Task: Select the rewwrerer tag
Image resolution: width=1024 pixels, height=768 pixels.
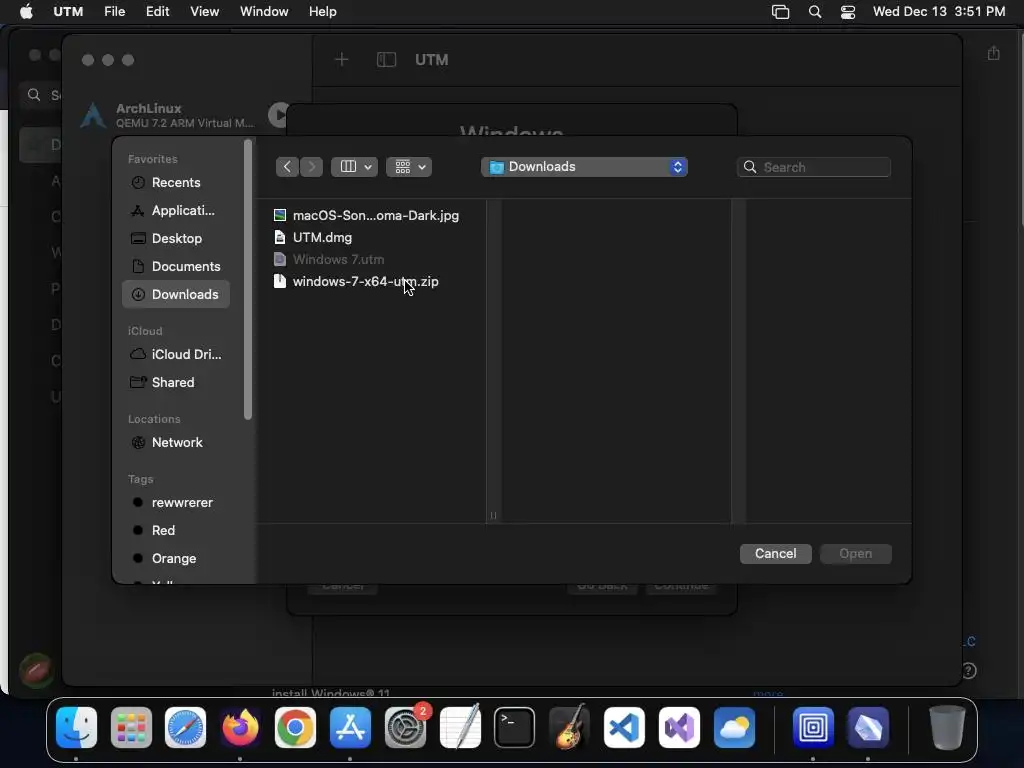Action: coord(176,503)
